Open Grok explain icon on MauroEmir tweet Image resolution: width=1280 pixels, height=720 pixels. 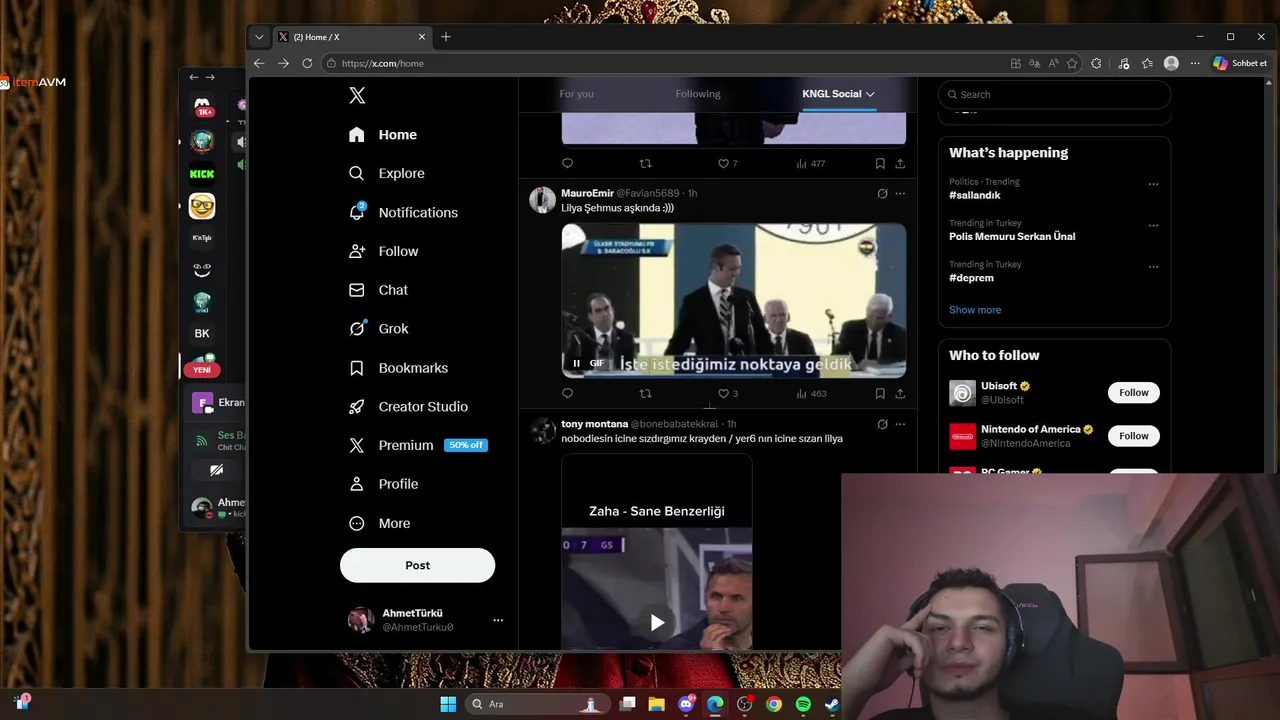pyautogui.click(x=882, y=193)
